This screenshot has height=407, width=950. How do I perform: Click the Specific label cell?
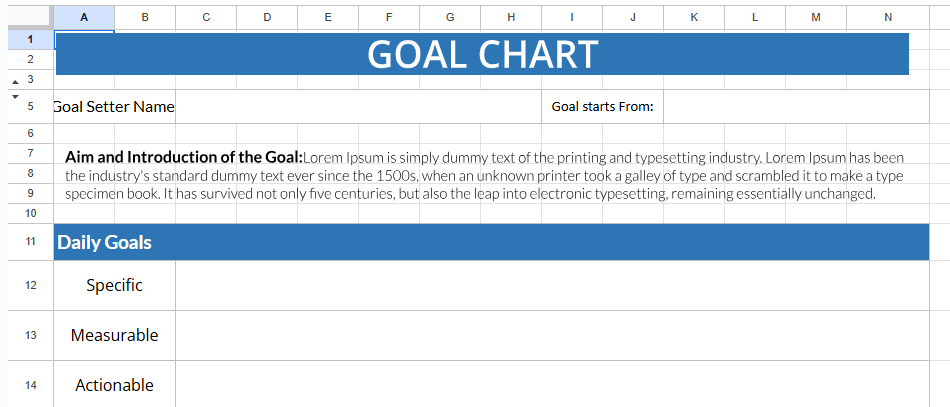114,285
